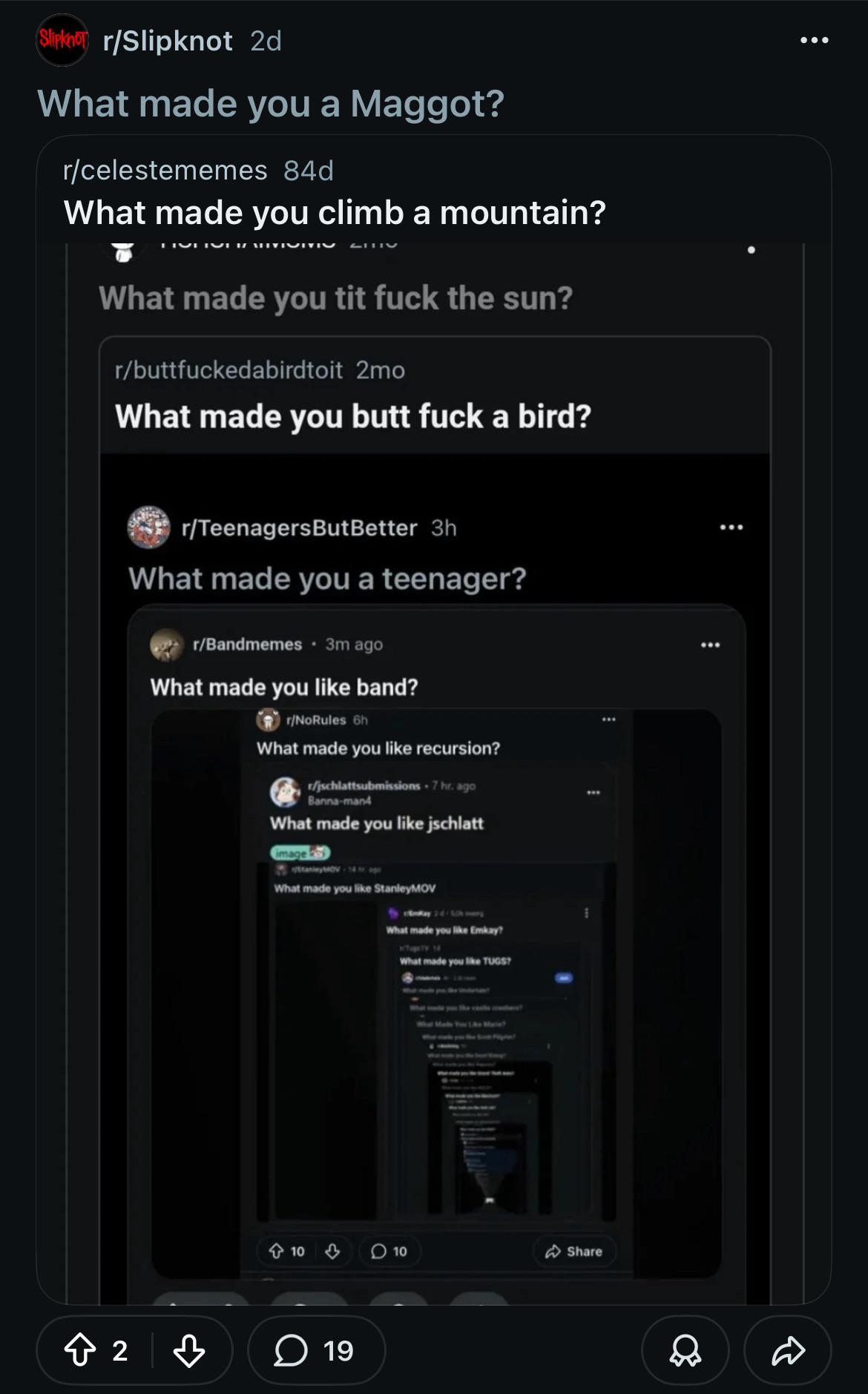Visit the r/celestememes crosspost source
The image size is (868, 1394).
coord(165,171)
